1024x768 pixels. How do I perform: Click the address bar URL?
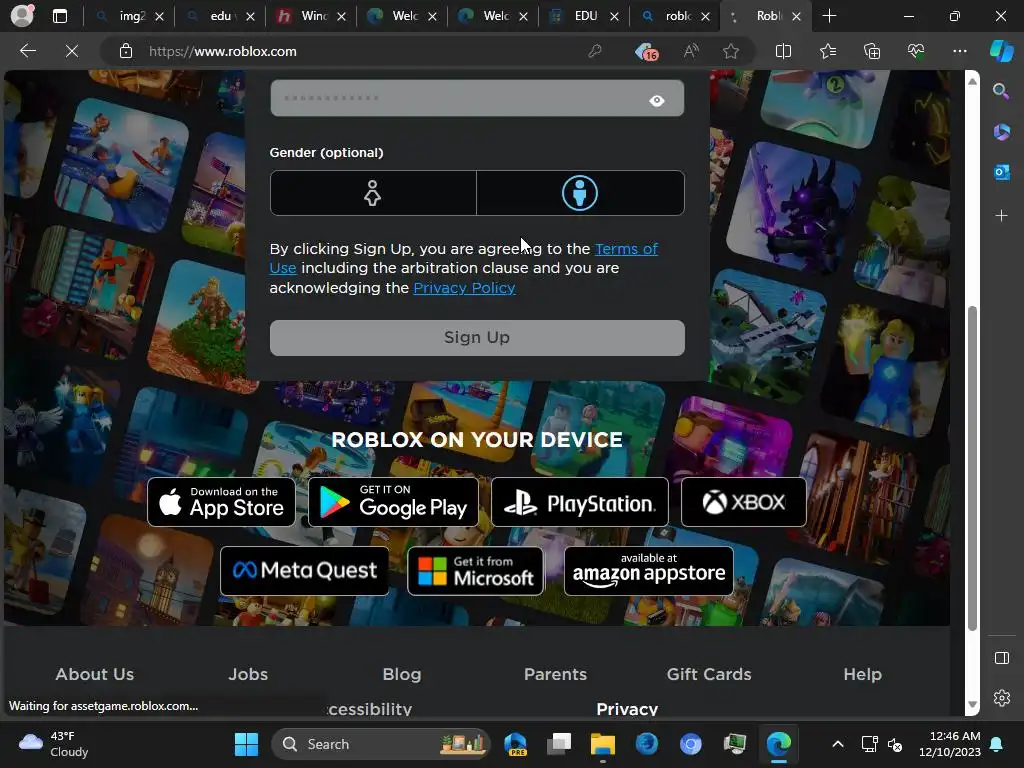click(x=223, y=51)
